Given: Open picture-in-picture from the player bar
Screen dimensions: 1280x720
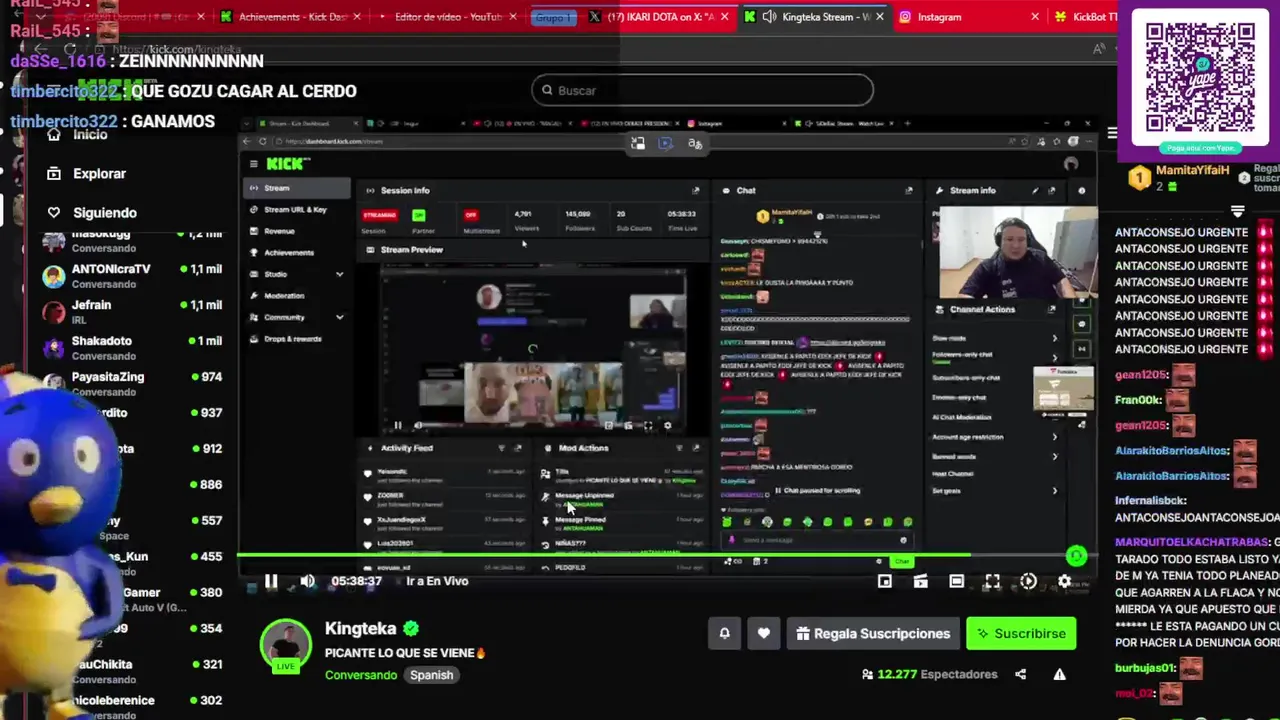Looking at the screenshot, I should [884, 581].
